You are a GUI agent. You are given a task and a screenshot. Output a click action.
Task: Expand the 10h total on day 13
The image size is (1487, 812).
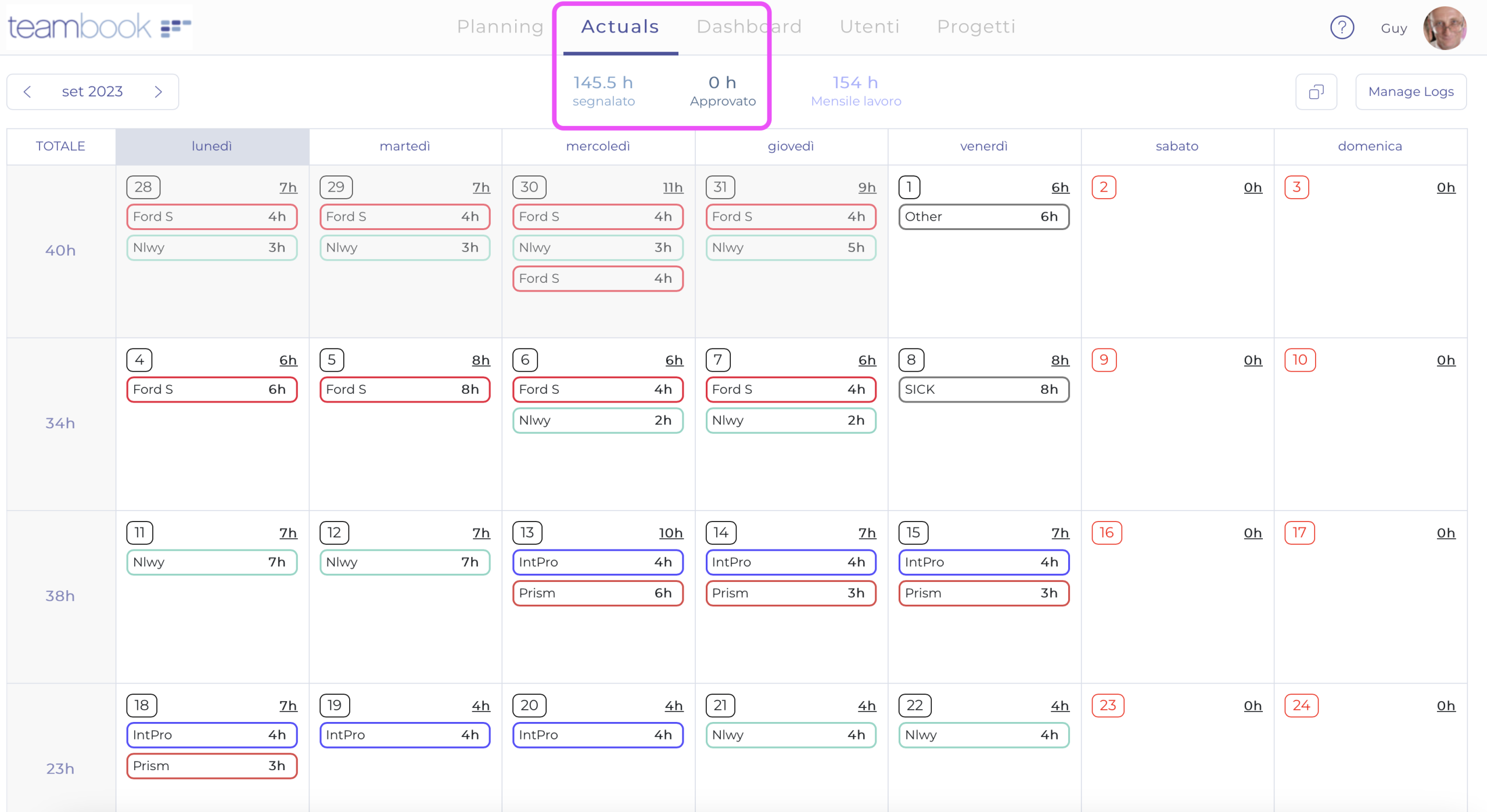point(670,533)
